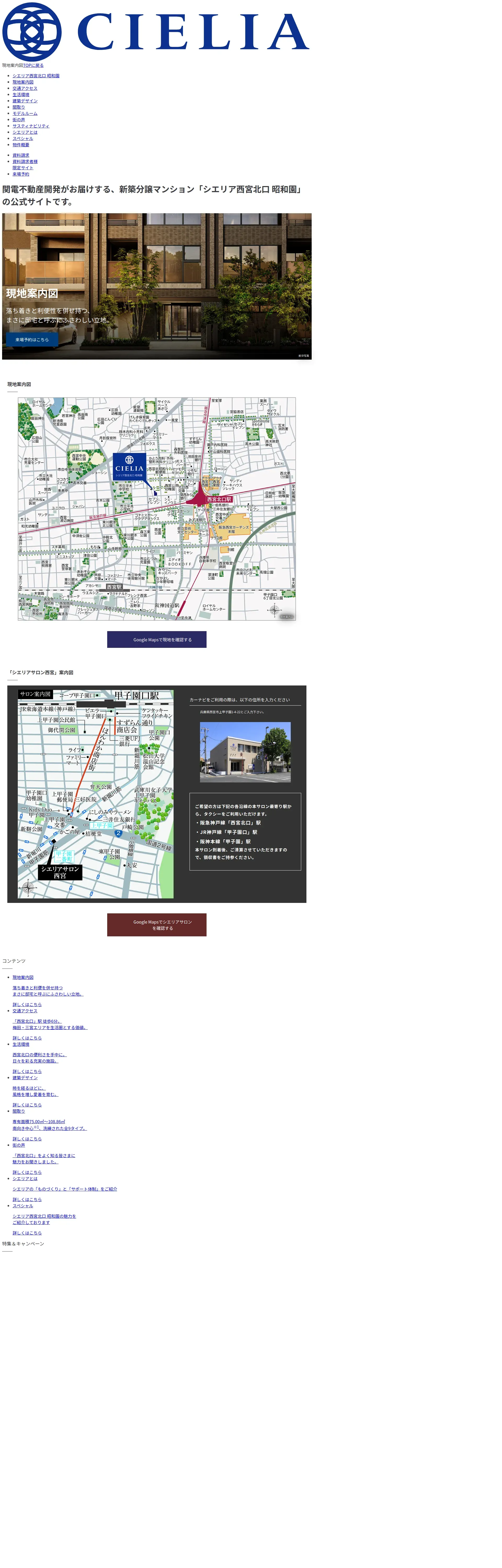The image size is (502, 1568).
Task: Click the '来場予約はこちら' button on the hero image
Action: pos(32,340)
